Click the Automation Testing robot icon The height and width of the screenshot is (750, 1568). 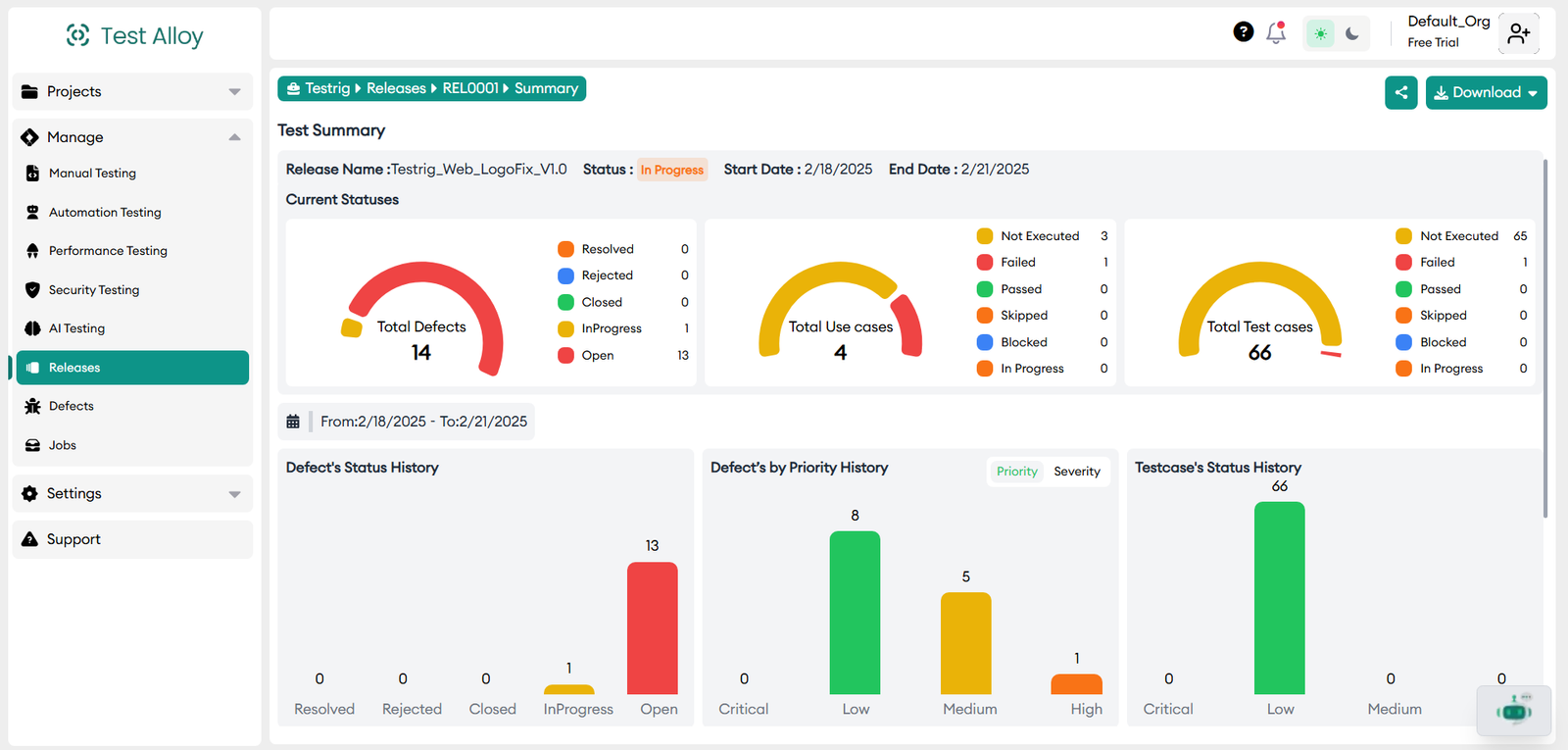point(32,212)
